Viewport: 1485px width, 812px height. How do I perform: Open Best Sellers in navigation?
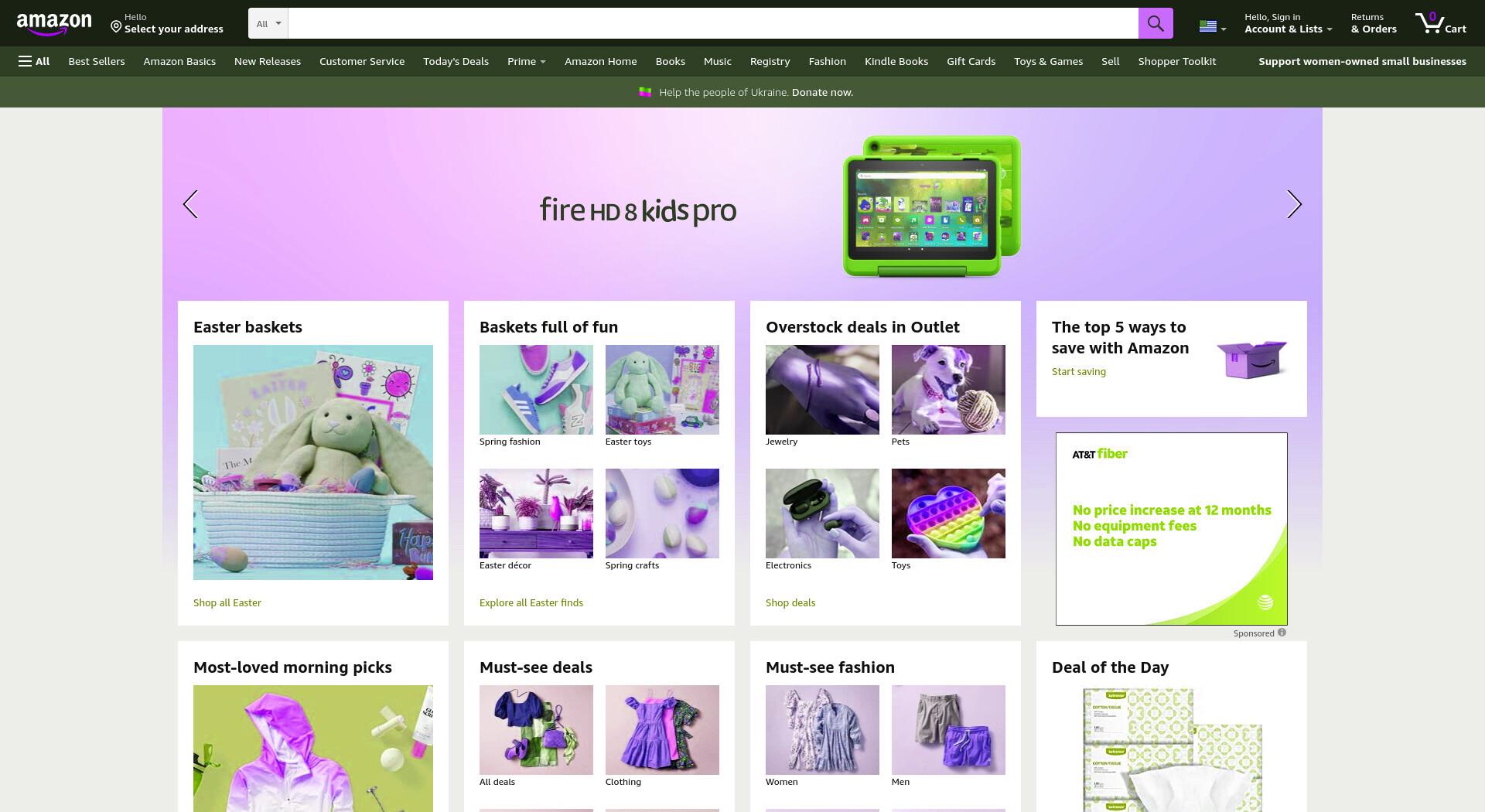pos(97,61)
